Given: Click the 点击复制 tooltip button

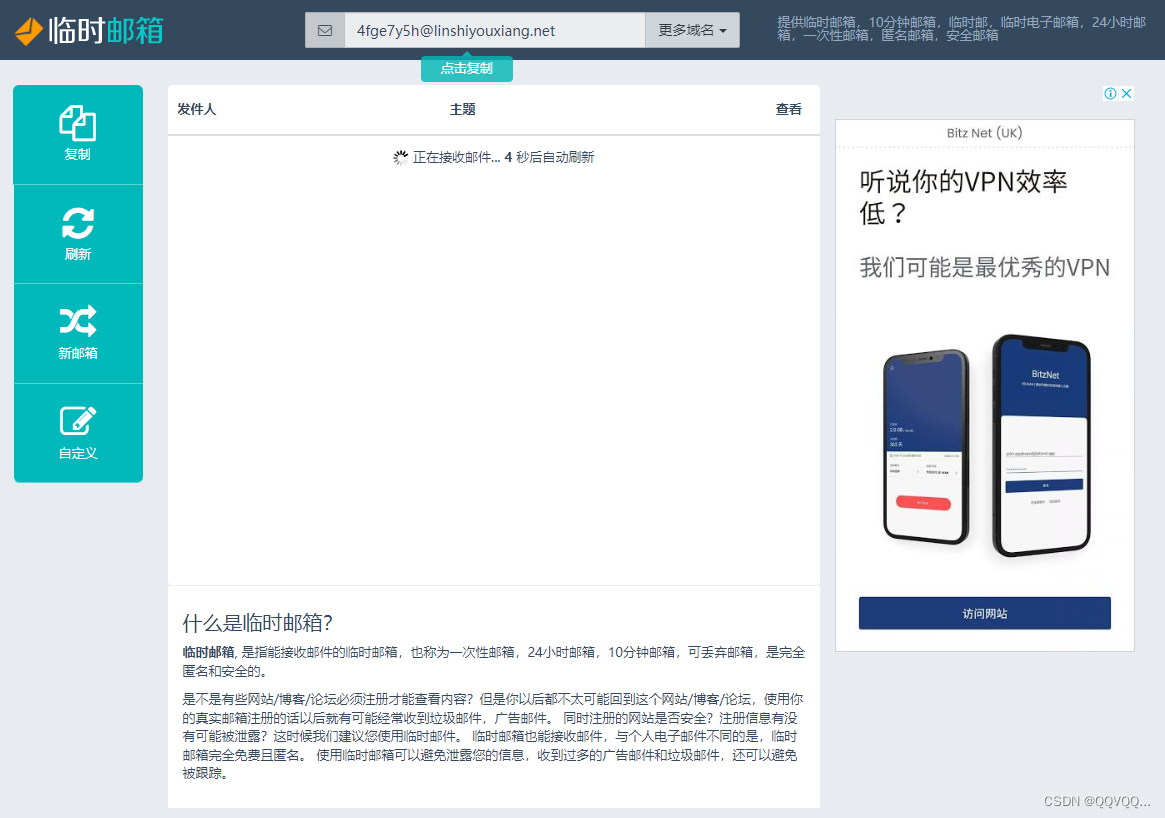Looking at the screenshot, I should [x=467, y=68].
